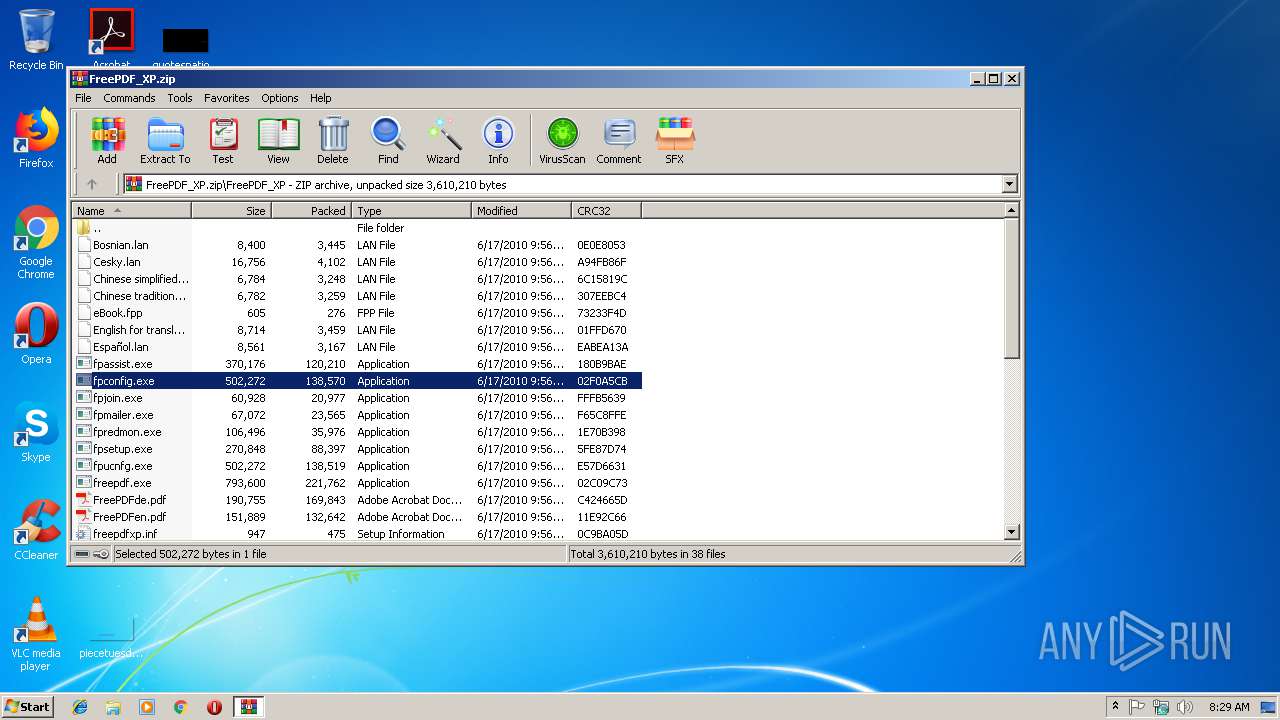This screenshot has height=720, width=1280.
Task: Click the file list scroll down arrow
Action: pos(1011,532)
